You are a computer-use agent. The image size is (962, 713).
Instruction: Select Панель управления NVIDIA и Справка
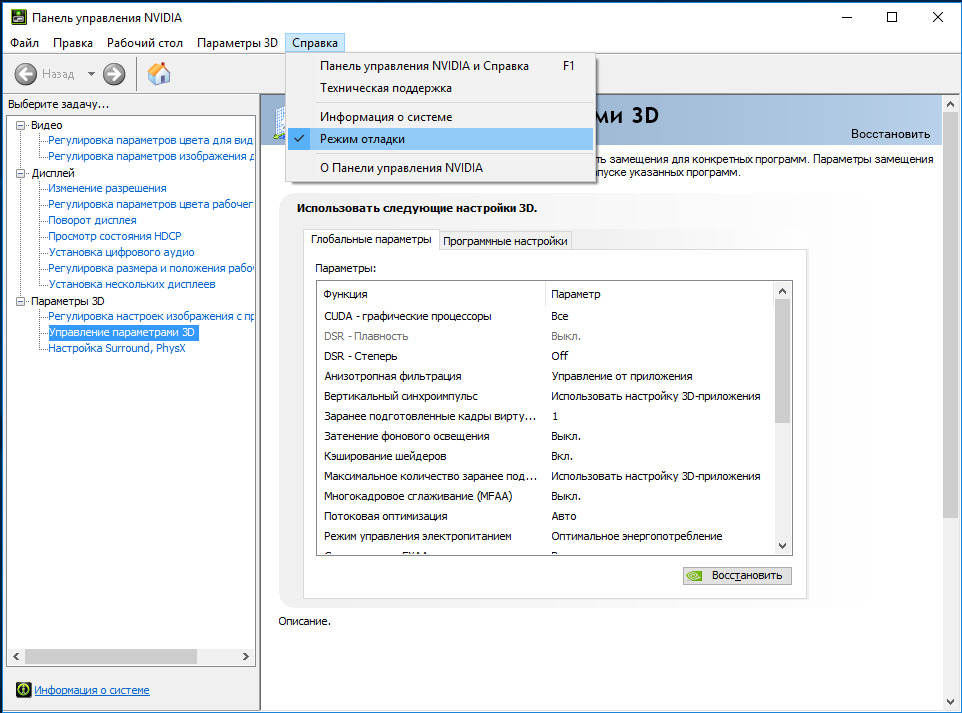440,66
